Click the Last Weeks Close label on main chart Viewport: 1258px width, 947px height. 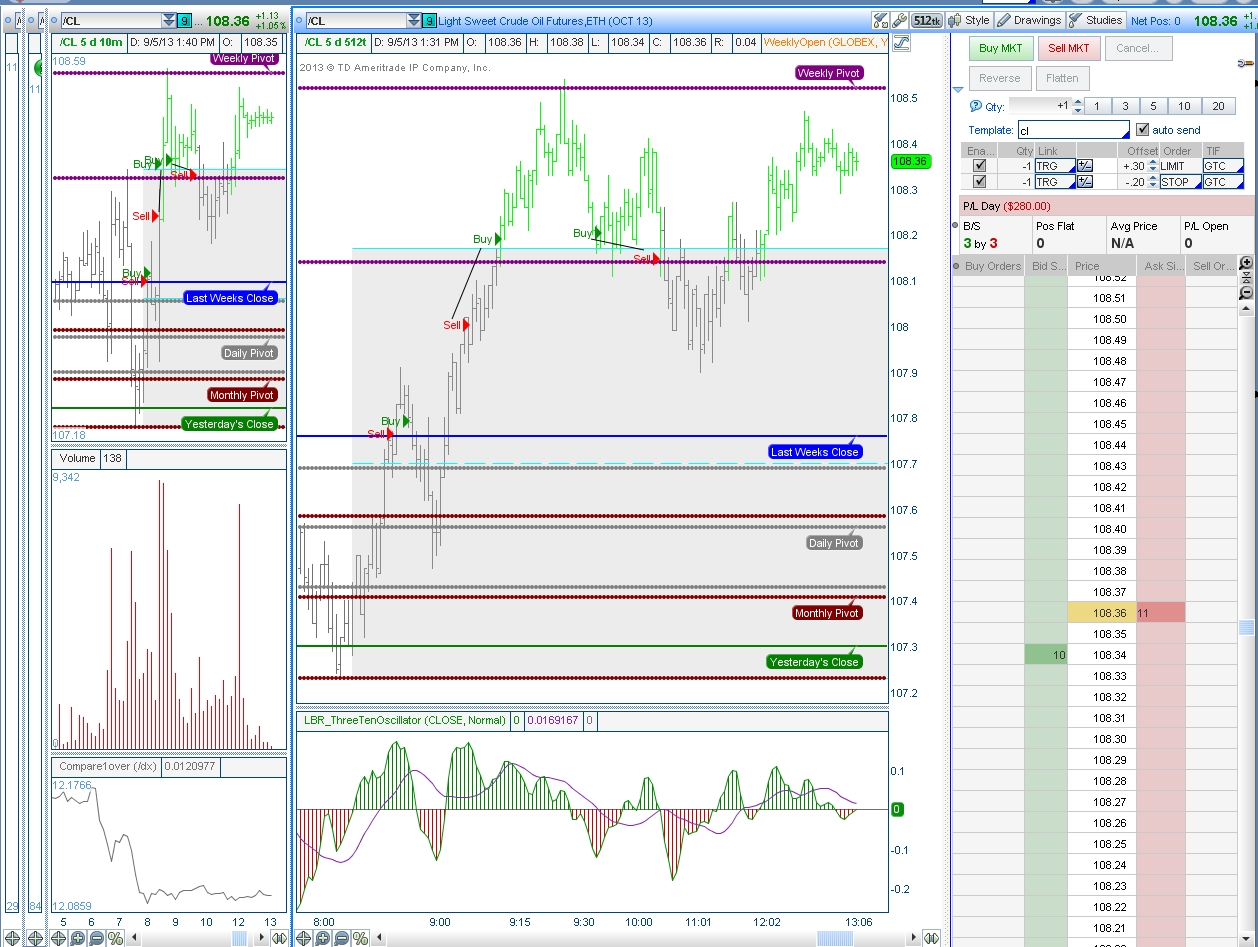point(815,452)
